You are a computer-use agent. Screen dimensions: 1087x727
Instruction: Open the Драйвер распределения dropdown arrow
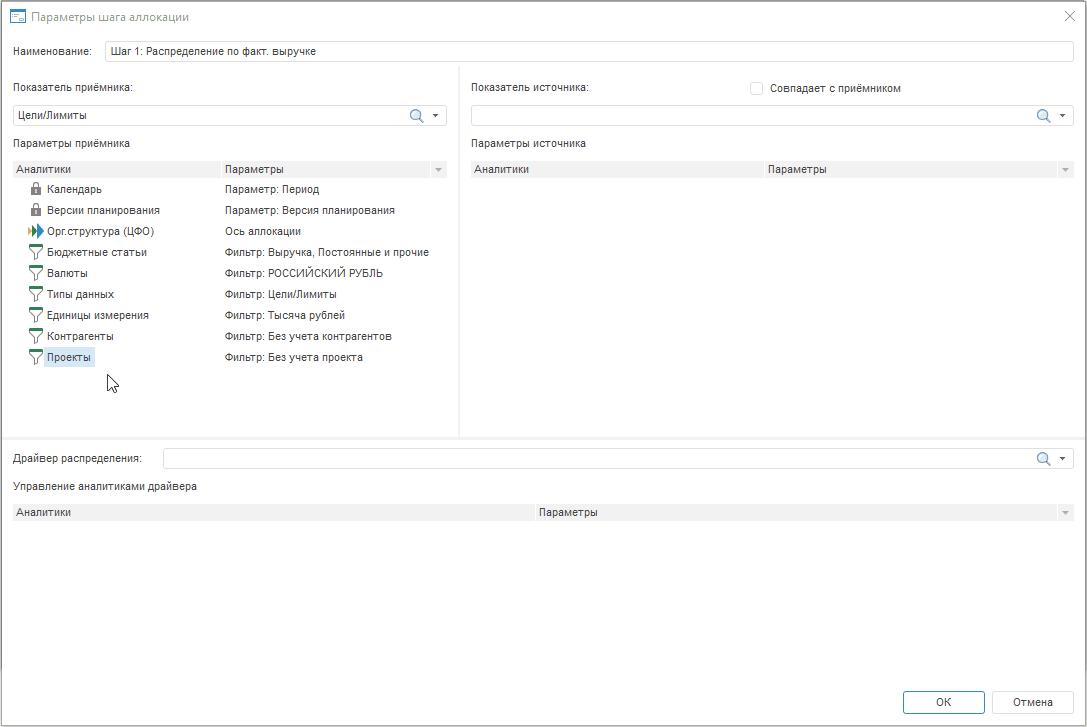coord(1062,459)
